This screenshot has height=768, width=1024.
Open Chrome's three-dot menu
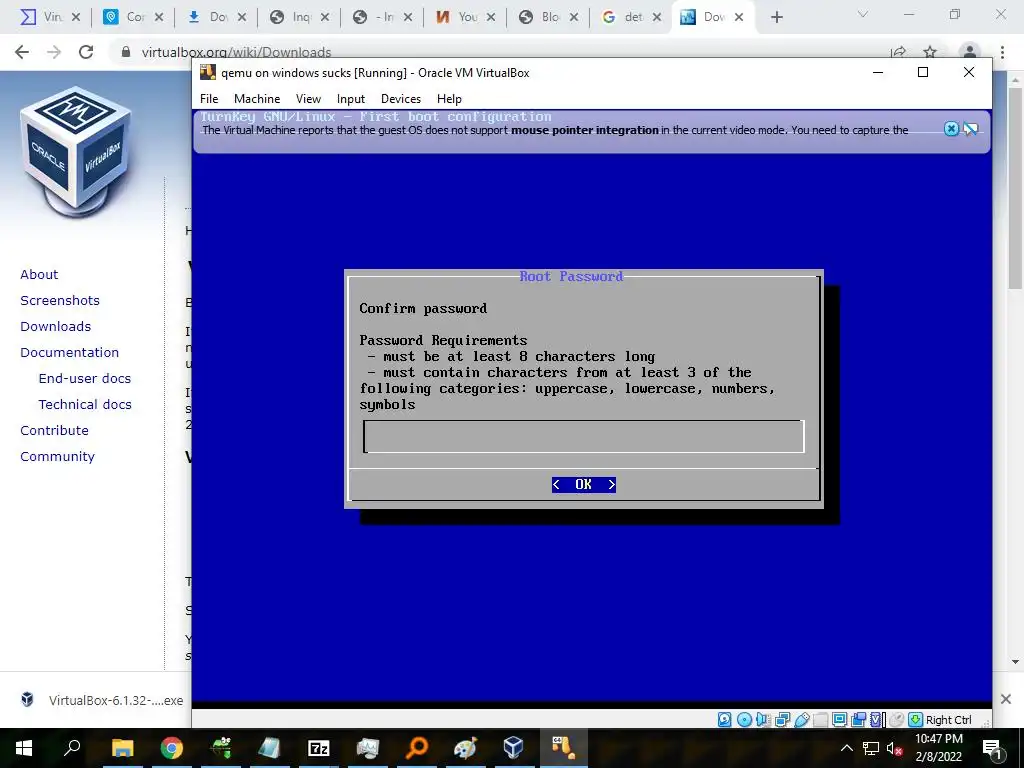1002,52
